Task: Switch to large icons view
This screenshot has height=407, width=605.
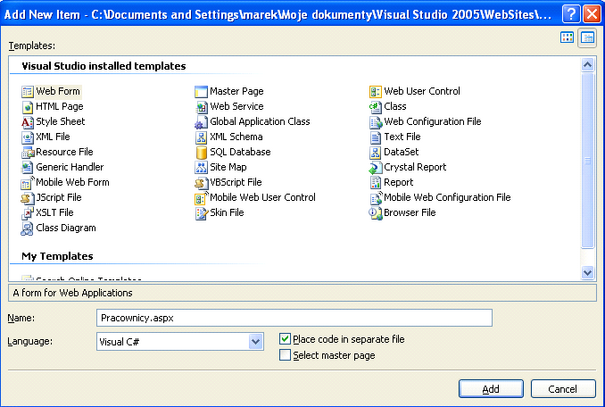Action: click(567, 37)
